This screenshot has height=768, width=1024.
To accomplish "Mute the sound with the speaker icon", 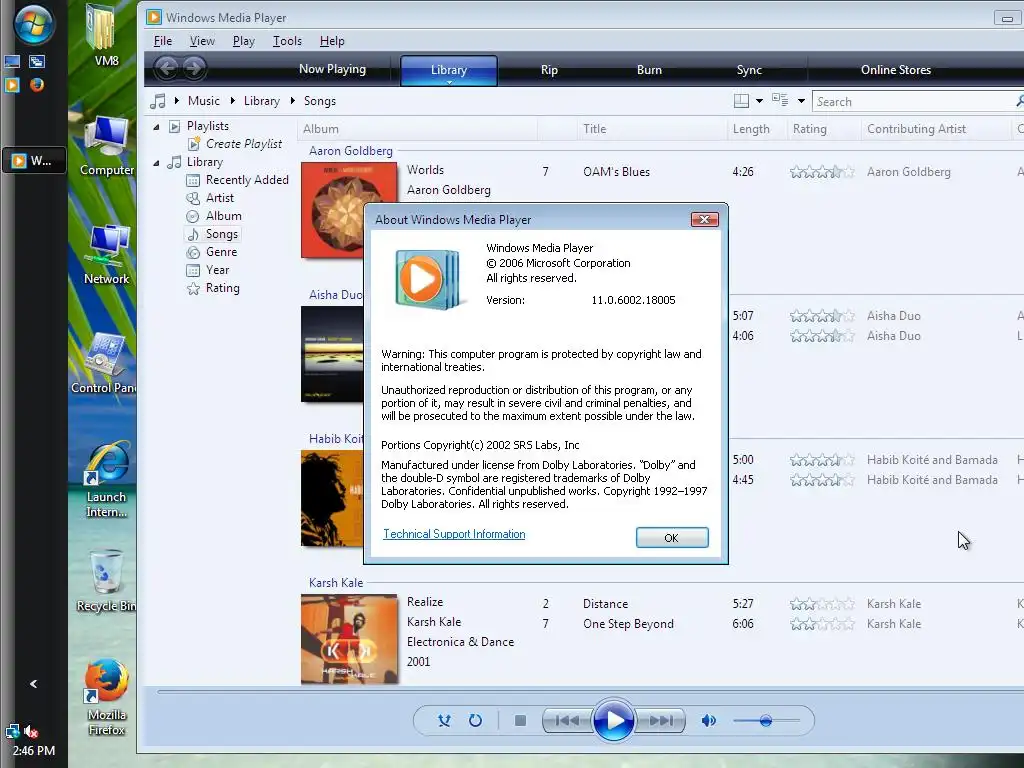I will (x=708, y=721).
